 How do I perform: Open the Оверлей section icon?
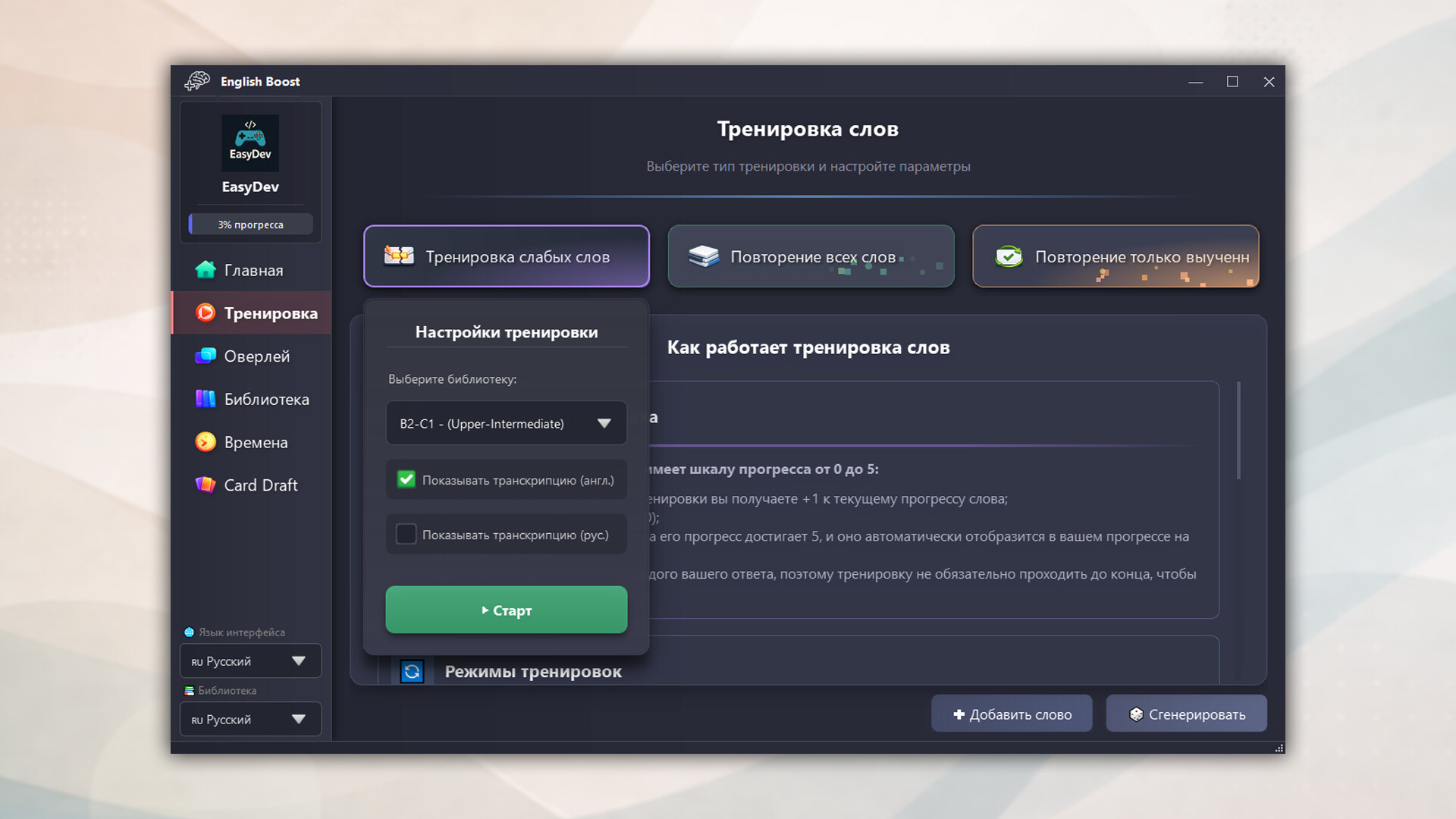(206, 356)
